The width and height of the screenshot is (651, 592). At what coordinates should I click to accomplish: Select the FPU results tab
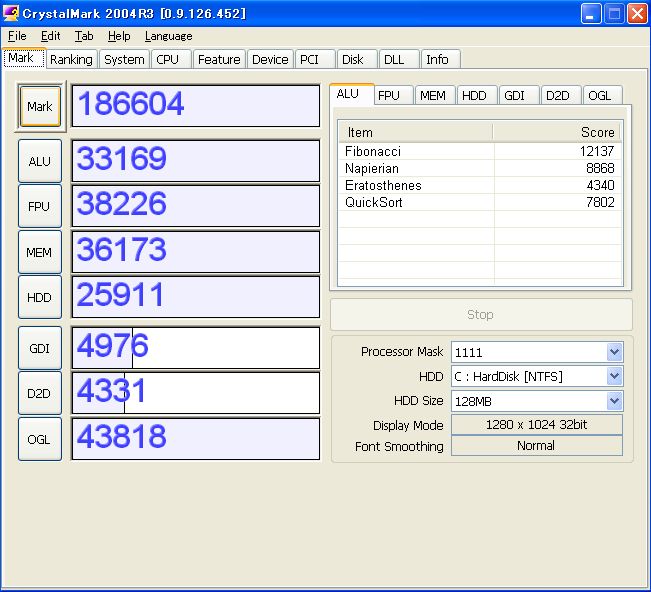389,95
